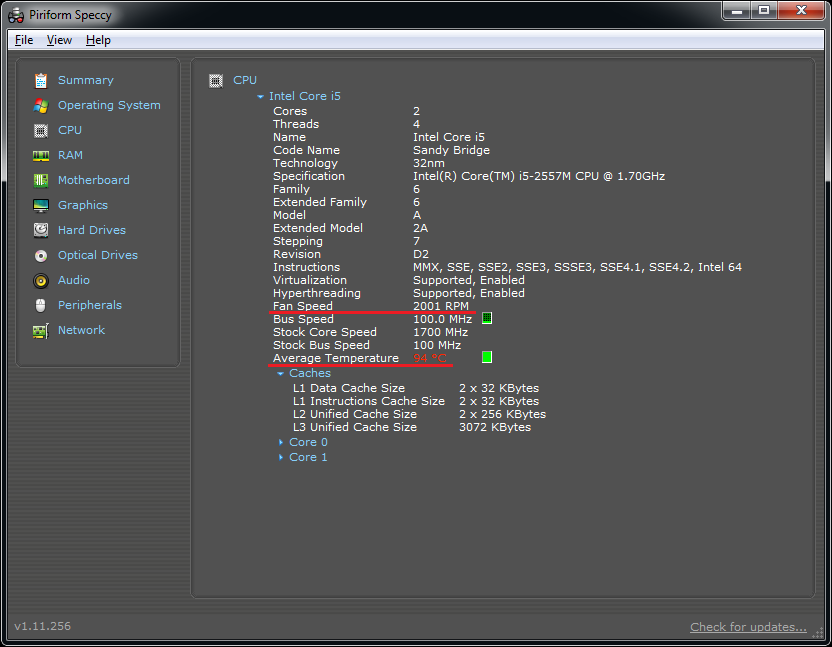Click the resize grip at bottom-right corner
This screenshot has width=832, height=647.
(x=818, y=633)
